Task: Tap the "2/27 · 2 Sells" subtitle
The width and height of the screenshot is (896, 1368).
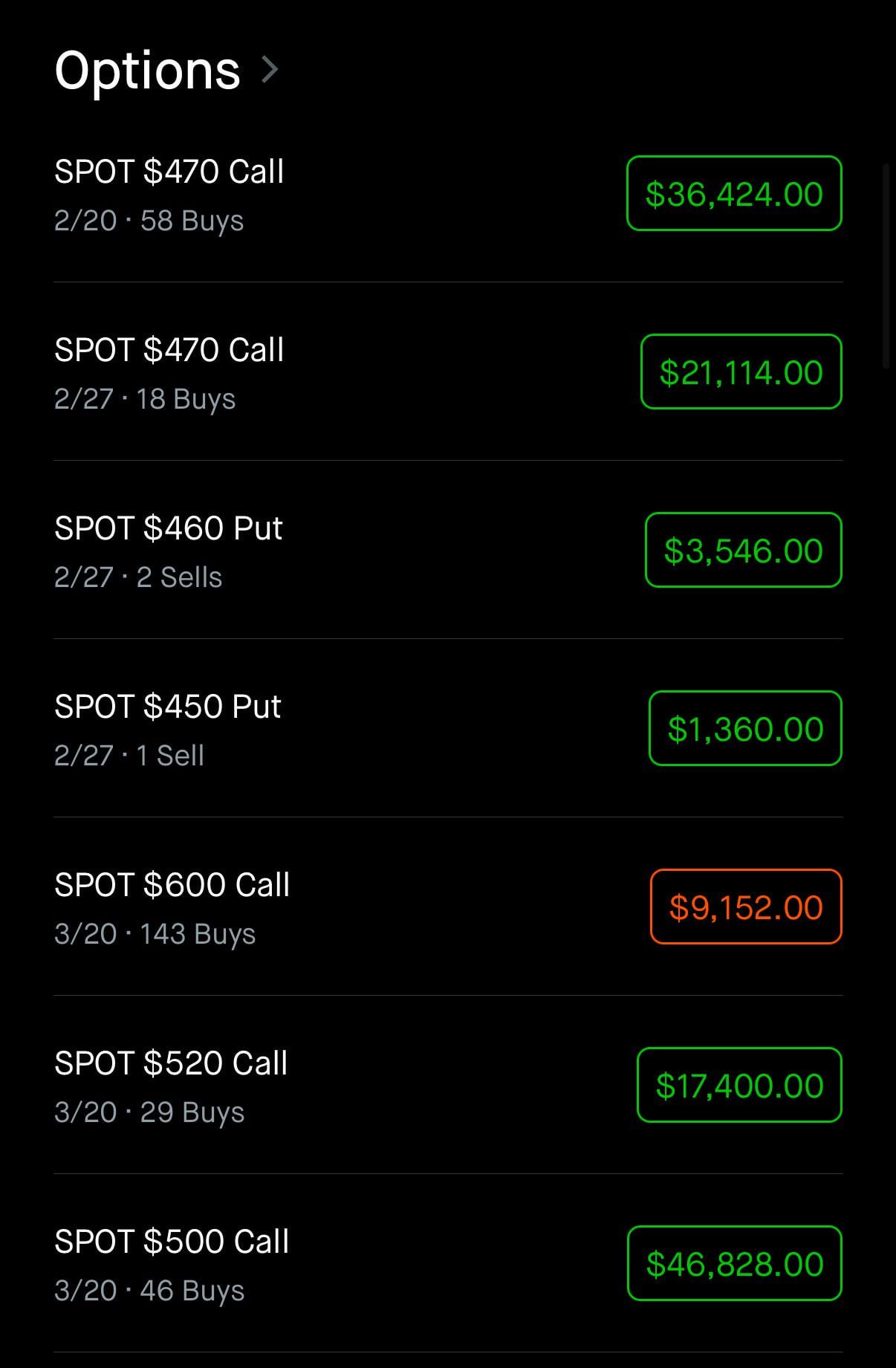Action: [138, 577]
